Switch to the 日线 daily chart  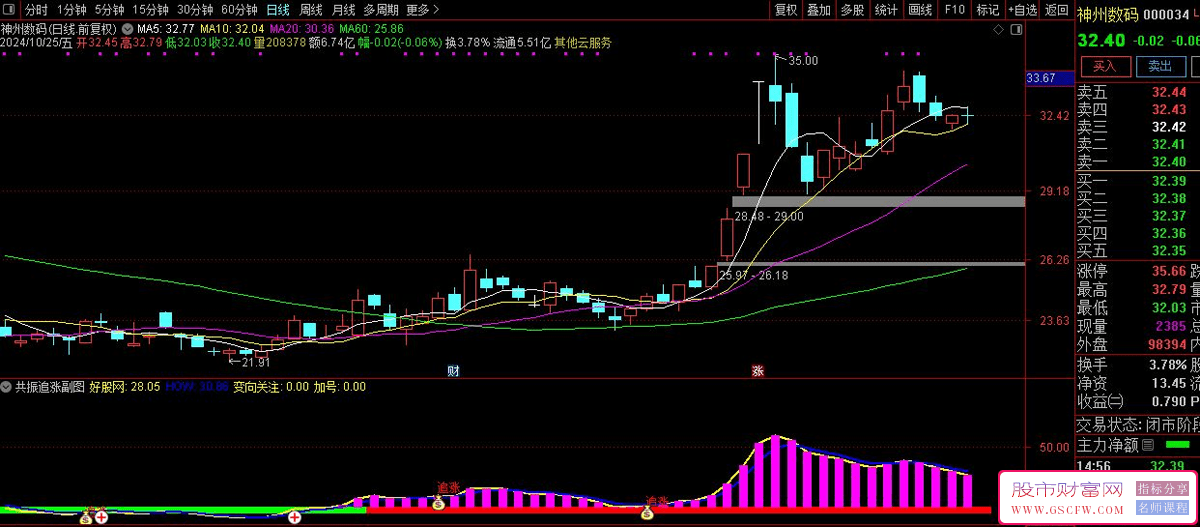[x=277, y=10]
